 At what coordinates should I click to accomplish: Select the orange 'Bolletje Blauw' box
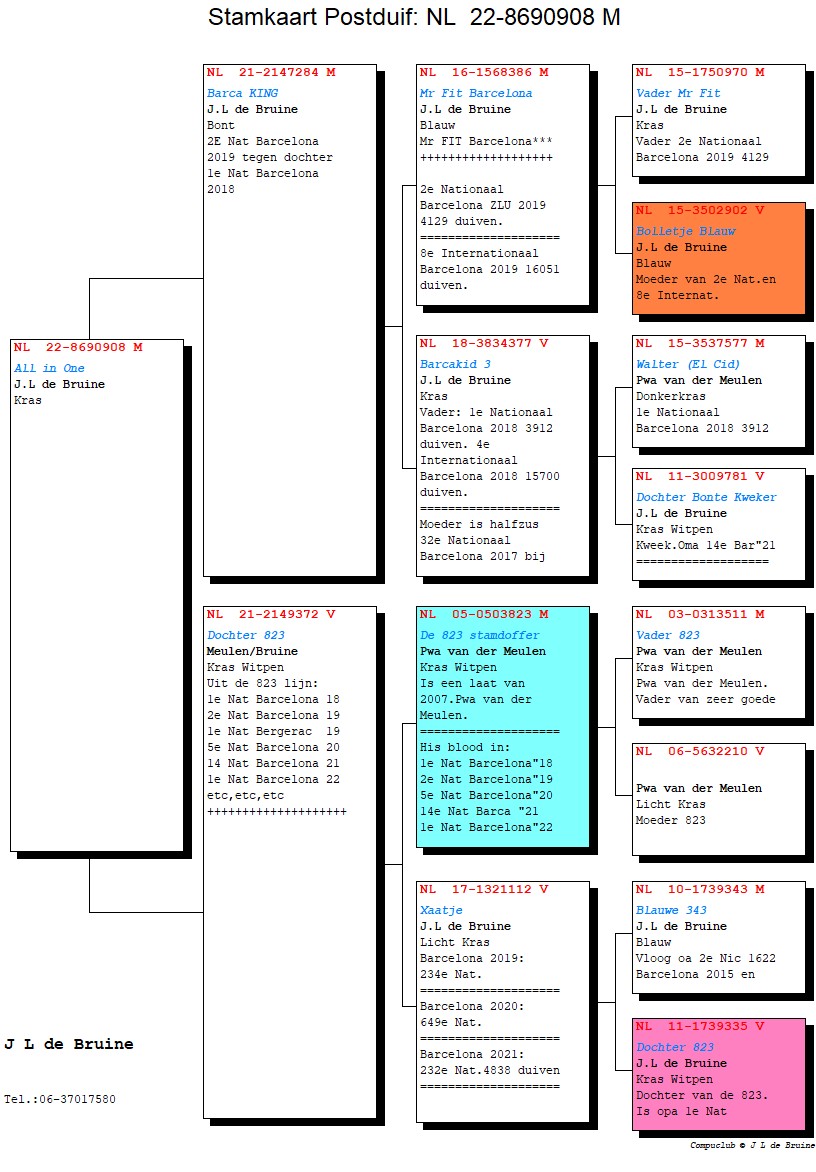coord(718,257)
